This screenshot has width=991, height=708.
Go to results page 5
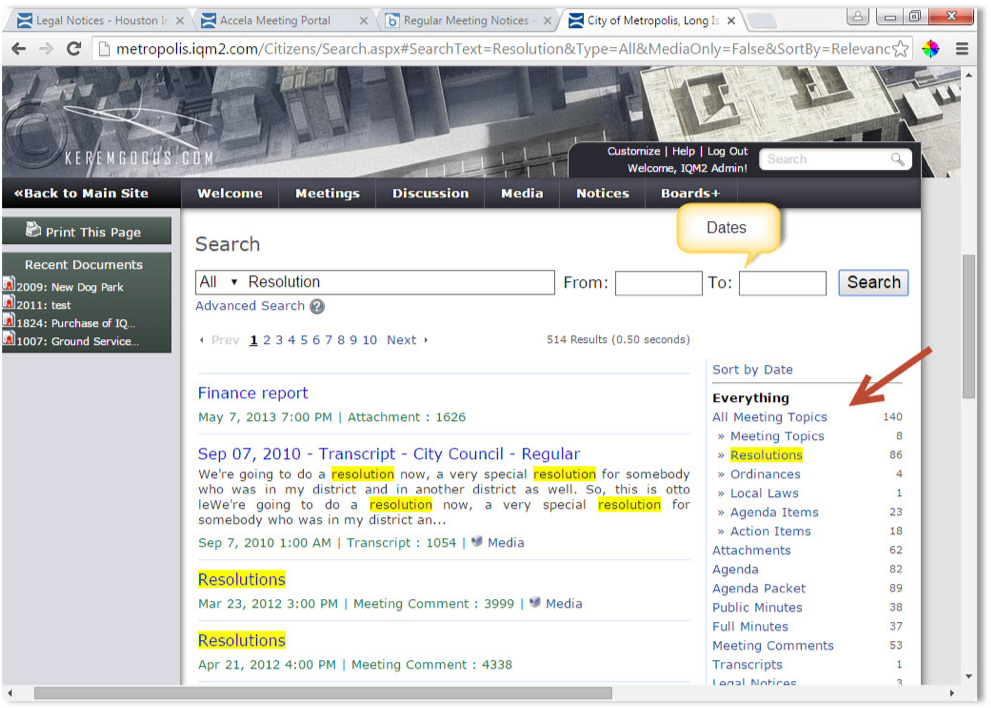(304, 340)
